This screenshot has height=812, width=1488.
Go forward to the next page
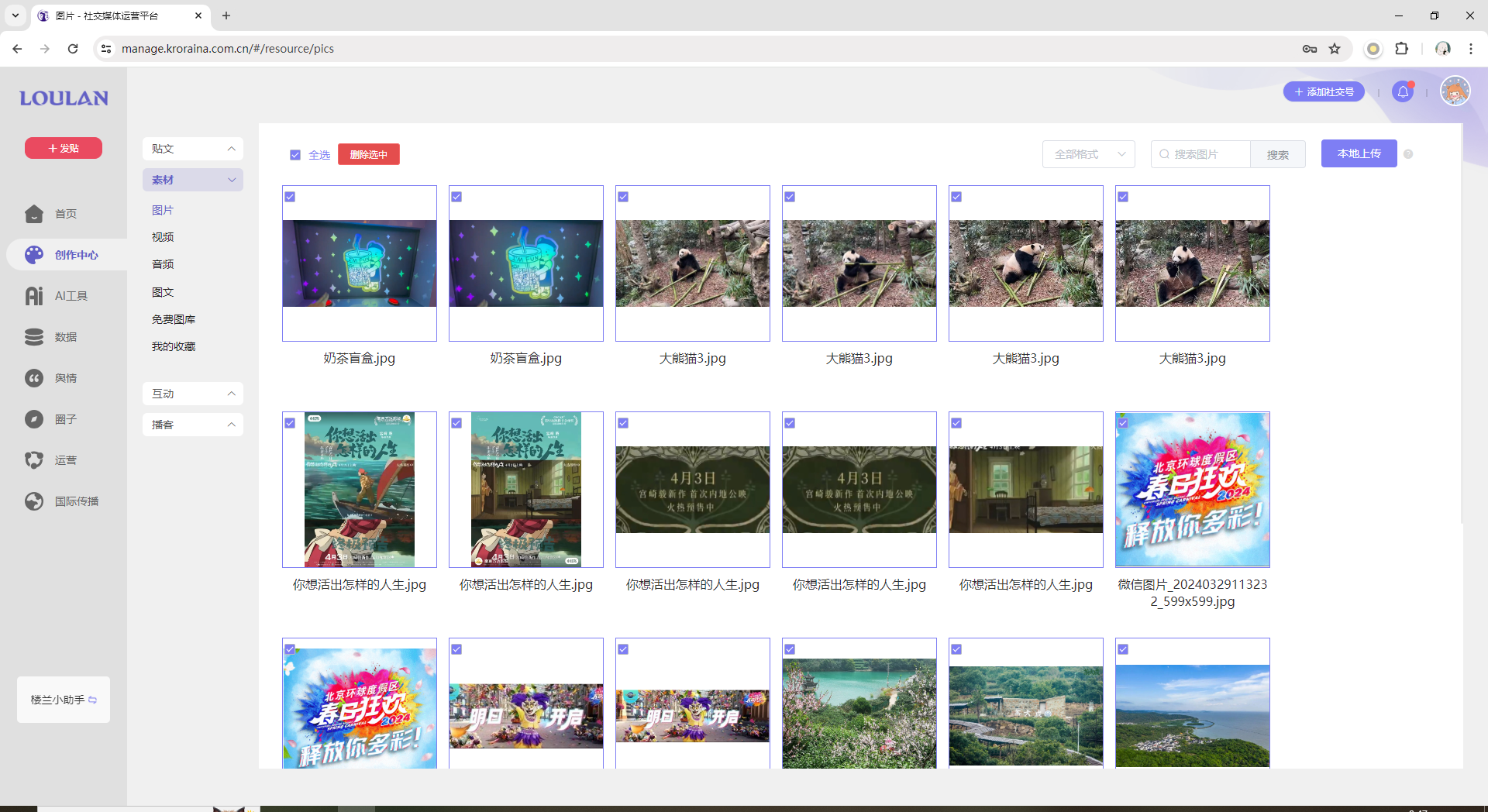[x=45, y=49]
